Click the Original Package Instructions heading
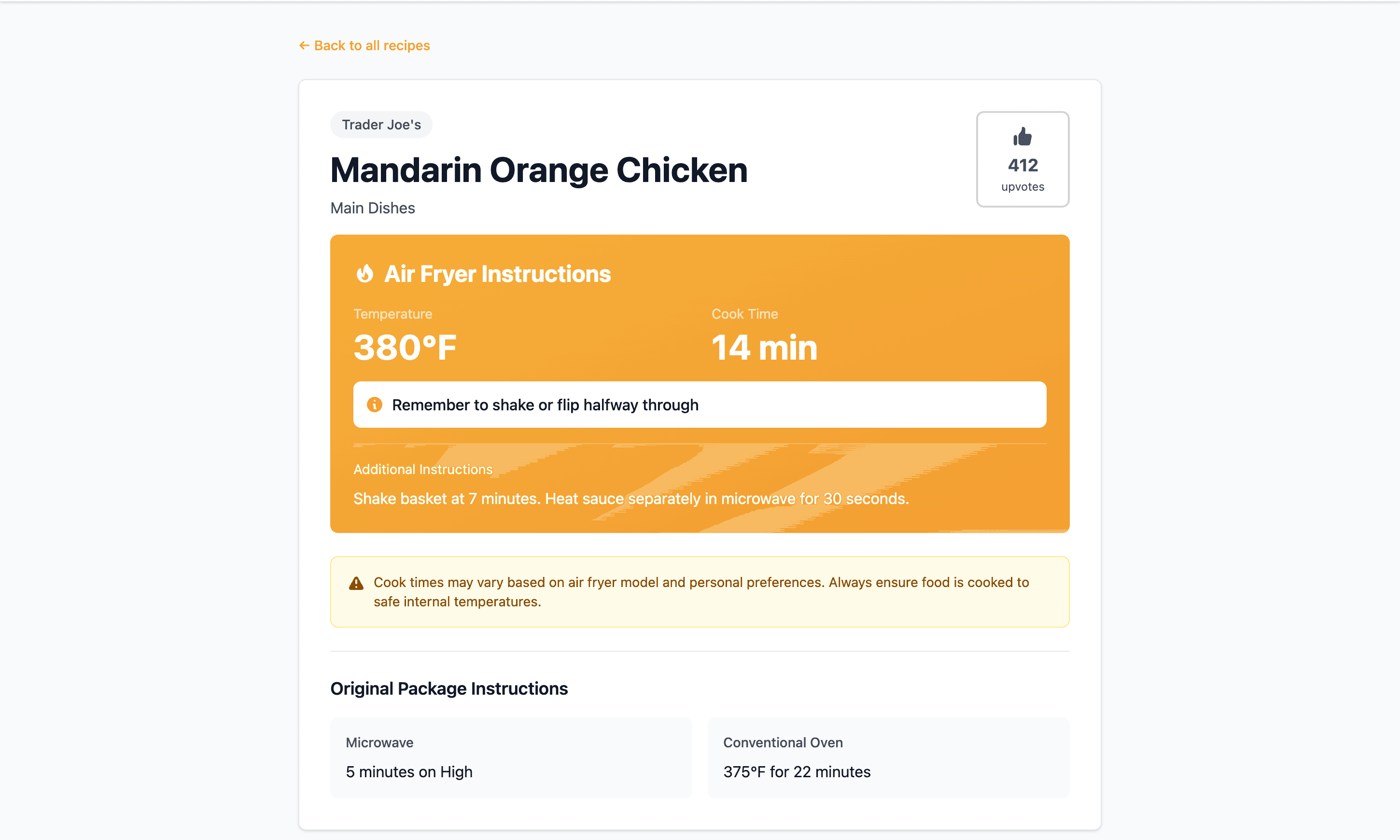The height and width of the screenshot is (840, 1400). (x=449, y=688)
